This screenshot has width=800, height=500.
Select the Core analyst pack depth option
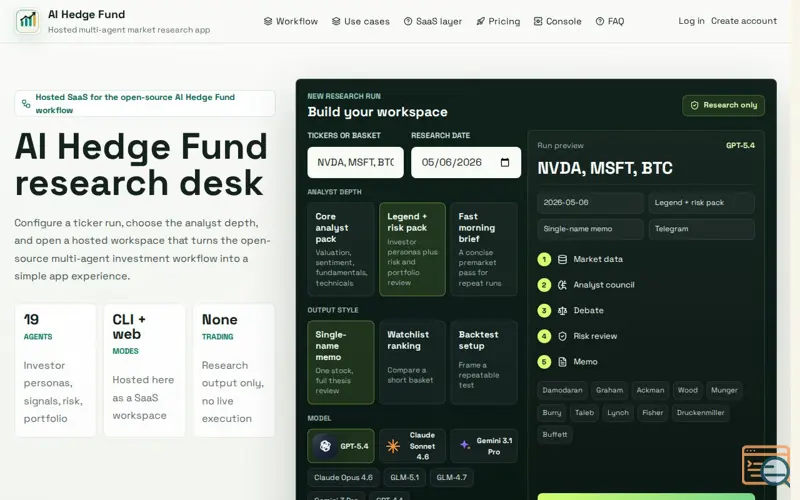coord(341,249)
